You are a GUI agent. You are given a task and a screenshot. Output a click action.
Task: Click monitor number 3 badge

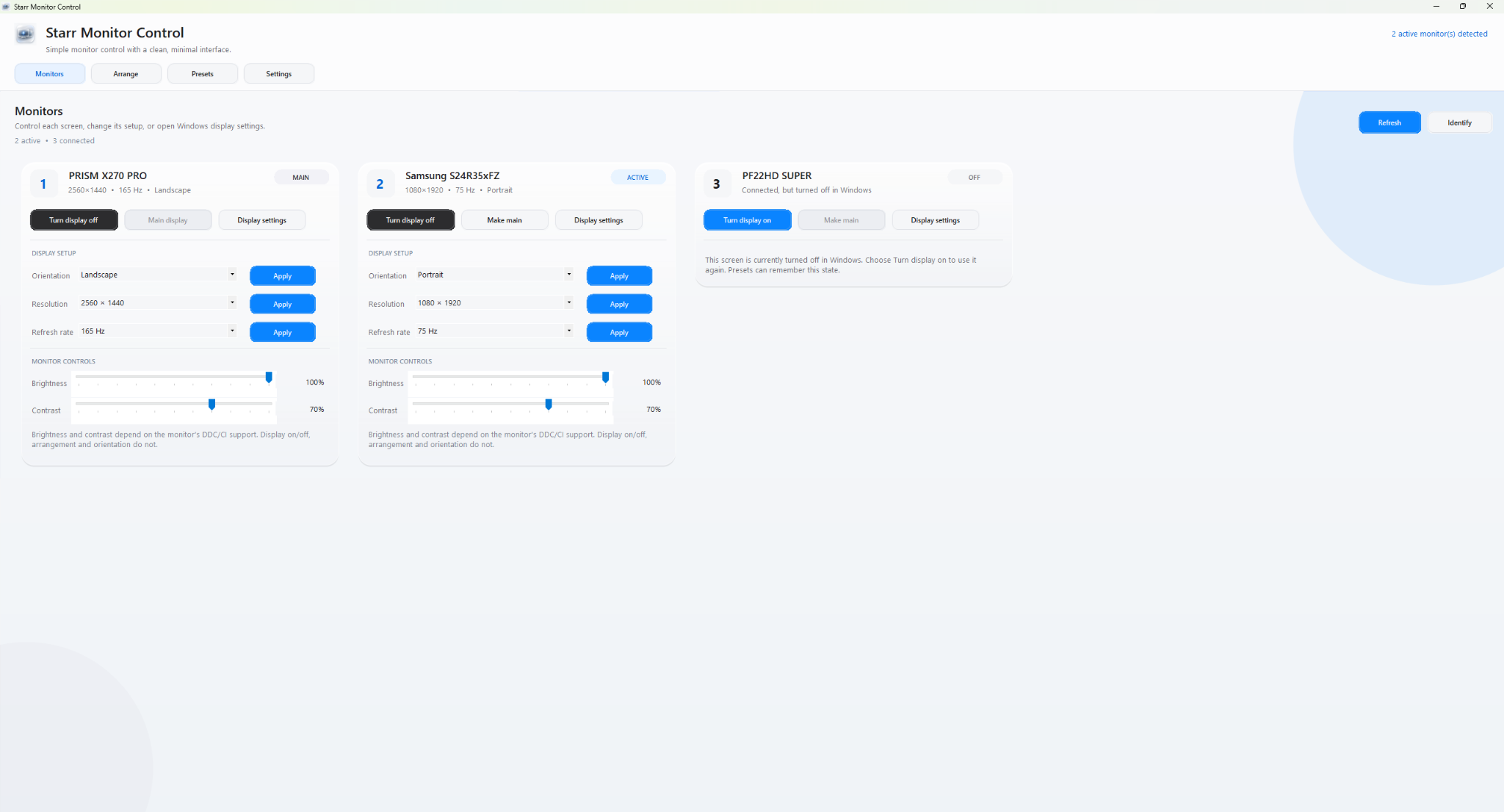(x=717, y=184)
